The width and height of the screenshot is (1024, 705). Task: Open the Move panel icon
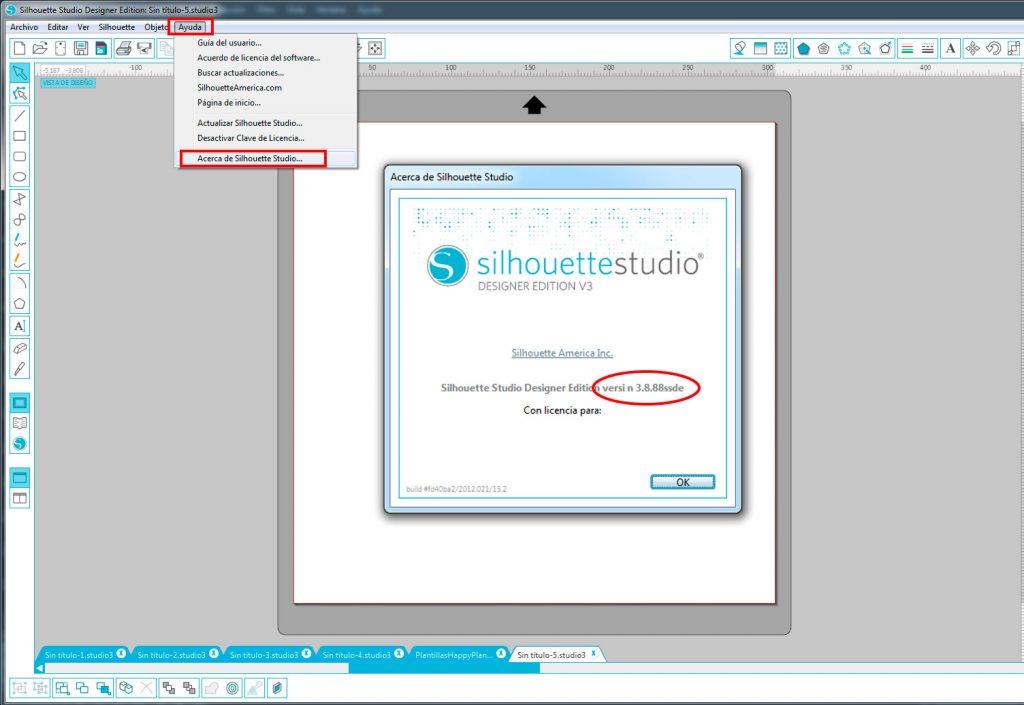(x=972, y=48)
